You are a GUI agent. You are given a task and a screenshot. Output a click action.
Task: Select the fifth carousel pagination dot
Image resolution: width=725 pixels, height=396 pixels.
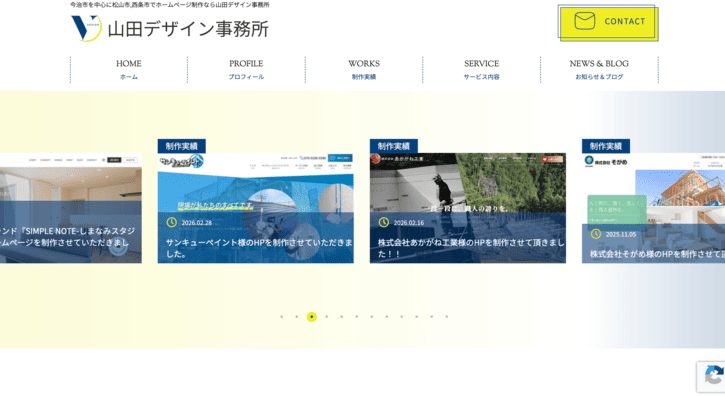pyautogui.click(x=342, y=317)
